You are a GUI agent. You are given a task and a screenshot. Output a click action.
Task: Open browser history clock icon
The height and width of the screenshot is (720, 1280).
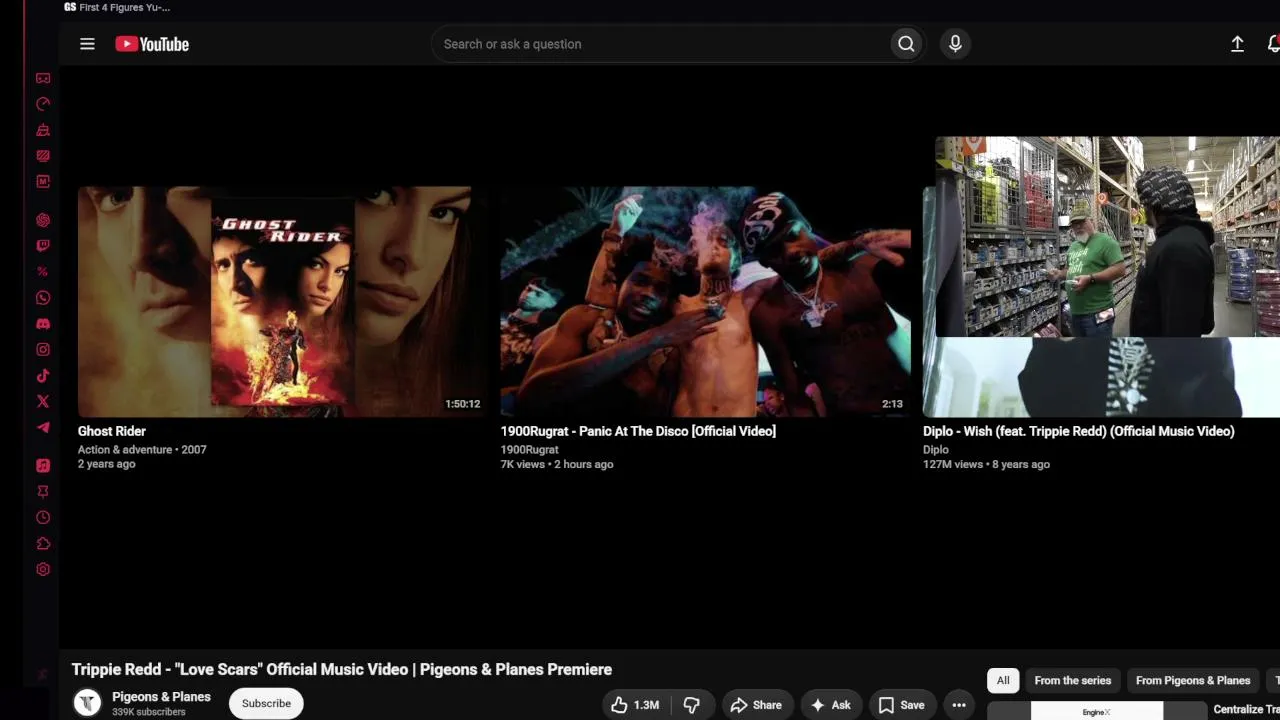pos(43,518)
